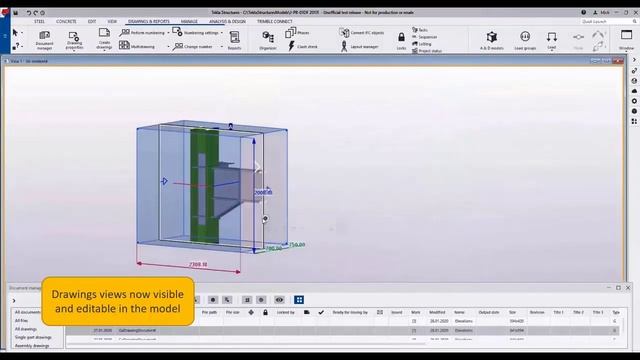Click the Save icon in title bar

[16, 13]
